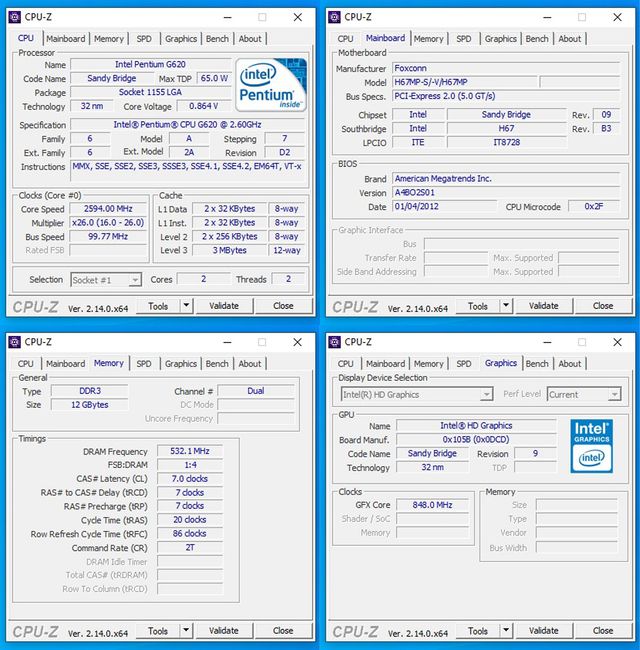Click the 2594.00 MHz core speed value

(108, 209)
